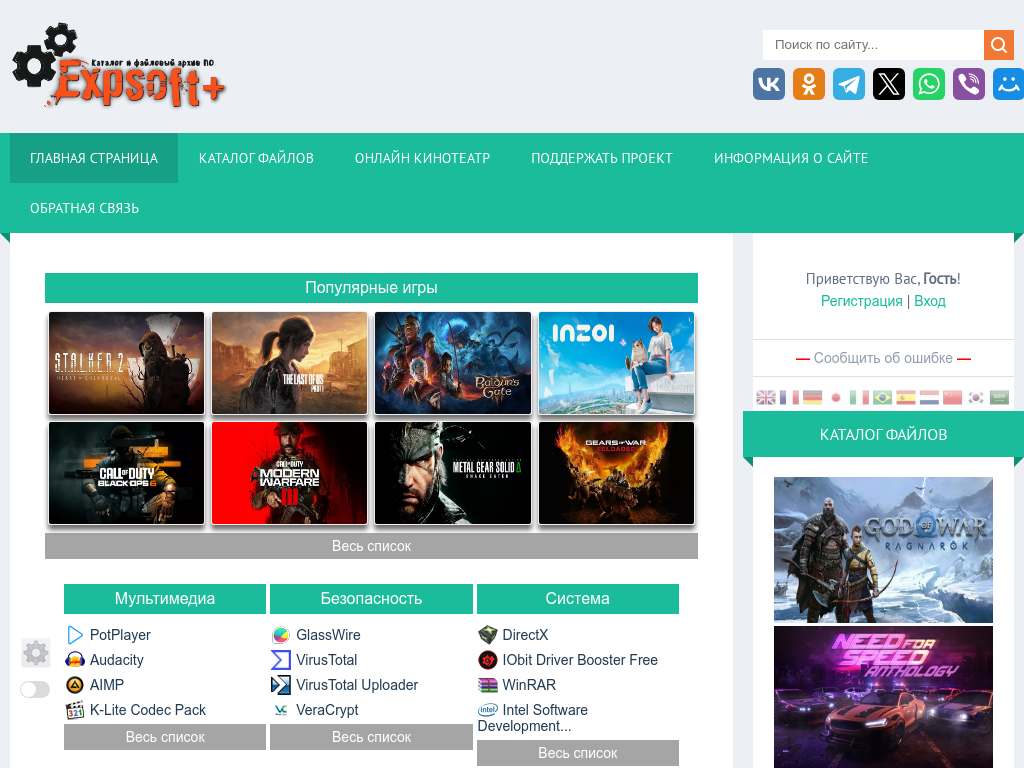
Task: Click the DirectX icon
Action: (487, 635)
